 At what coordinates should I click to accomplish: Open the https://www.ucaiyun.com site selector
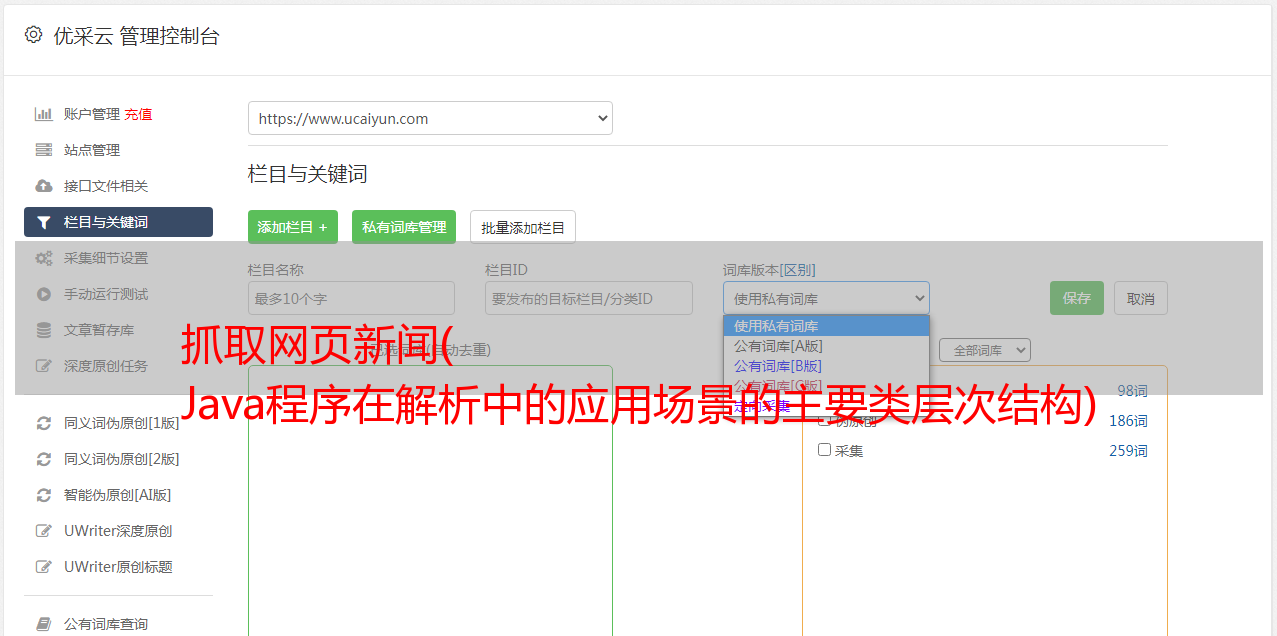tap(430, 118)
